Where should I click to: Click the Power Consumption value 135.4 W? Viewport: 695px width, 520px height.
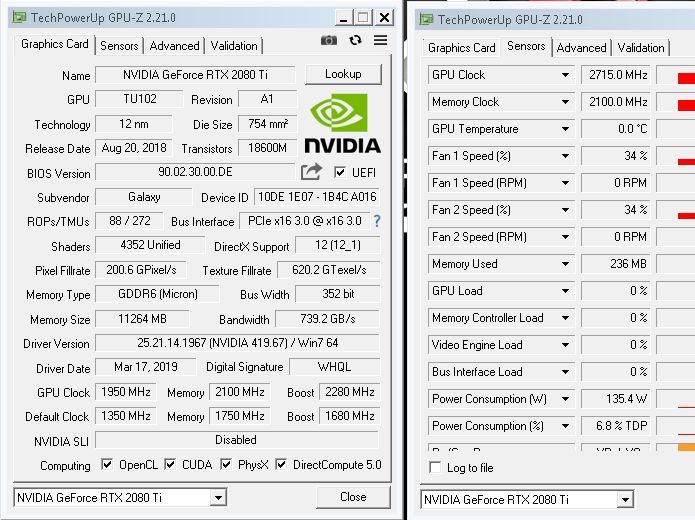click(615, 399)
